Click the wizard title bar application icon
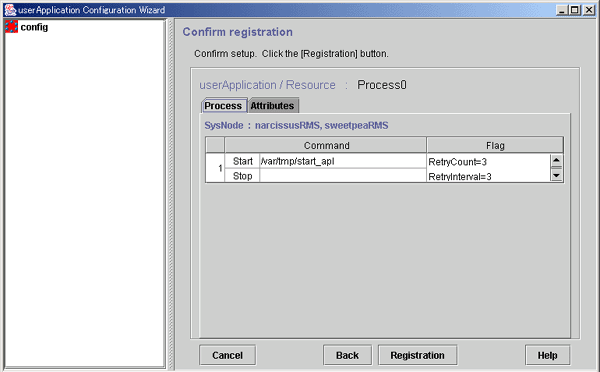Image resolution: width=600 pixels, height=372 pixels. coord(10,10)
